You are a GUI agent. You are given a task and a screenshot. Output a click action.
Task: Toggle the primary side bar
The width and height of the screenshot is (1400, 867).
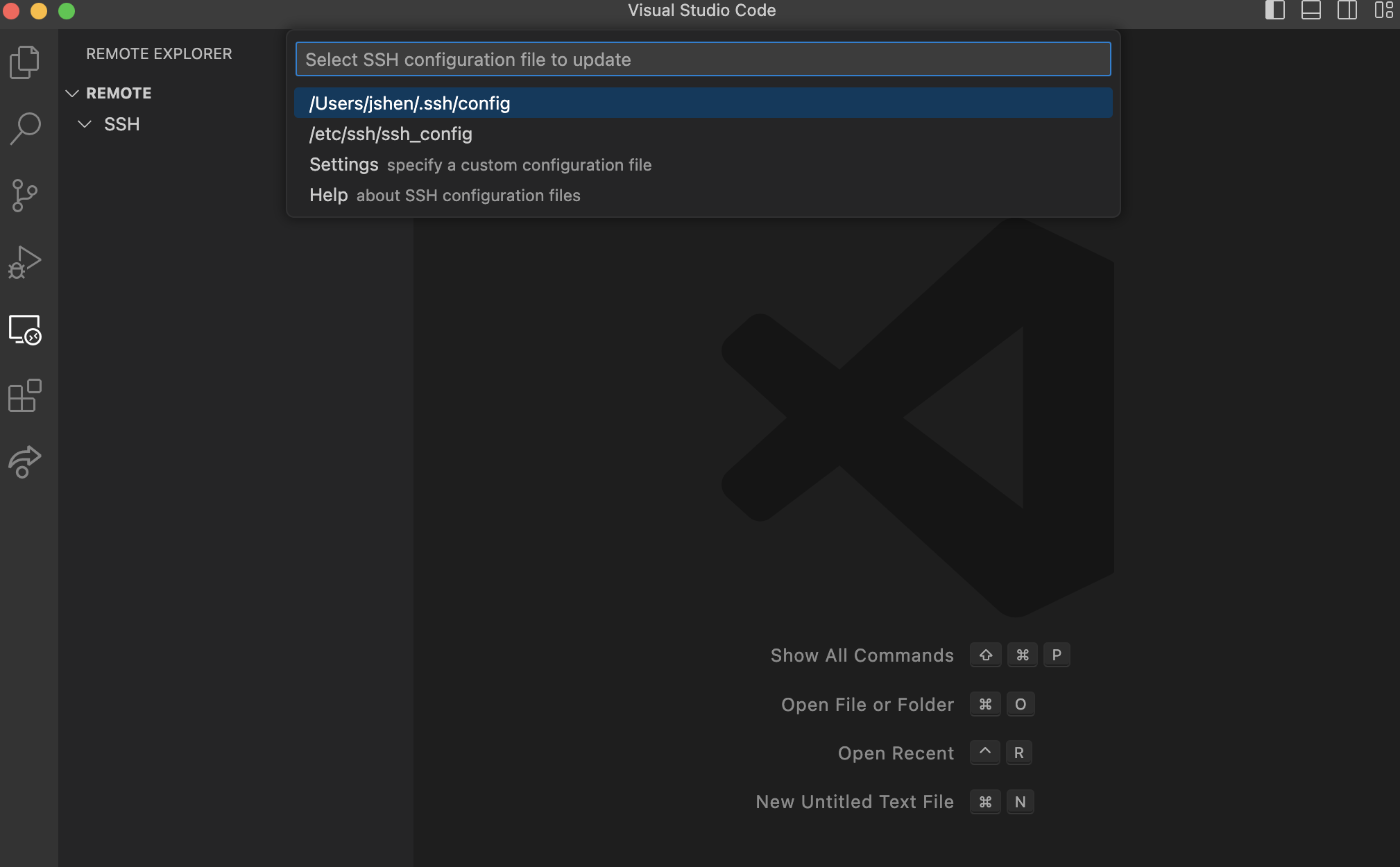1275,10
